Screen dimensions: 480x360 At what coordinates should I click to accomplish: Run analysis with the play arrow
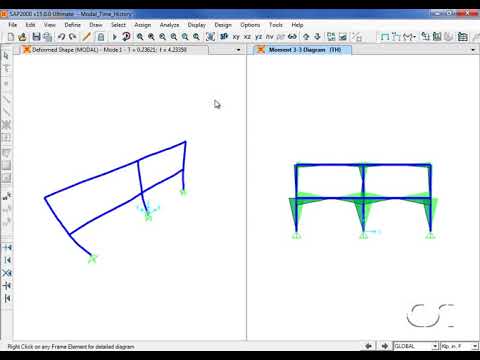pyautogui.click(x=114, y=37)
